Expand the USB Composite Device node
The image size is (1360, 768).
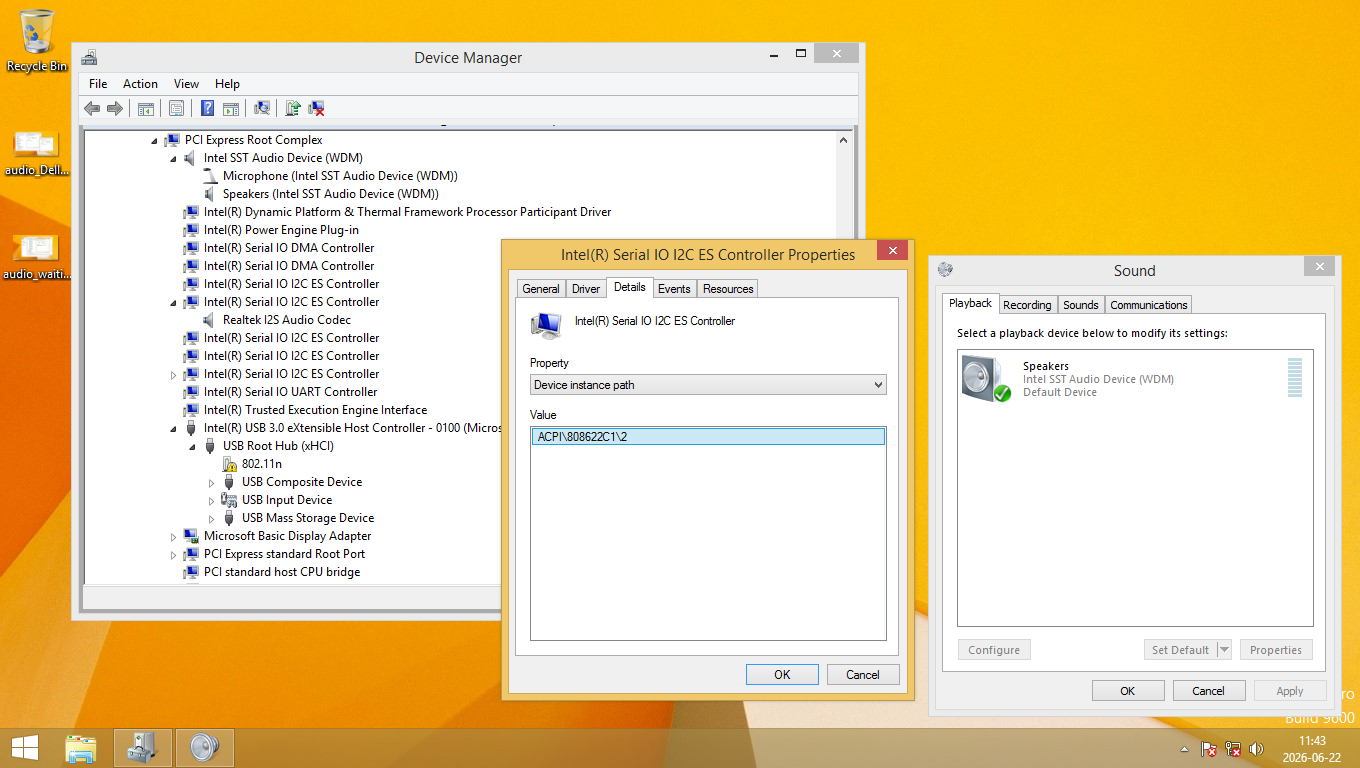[211, 482]
